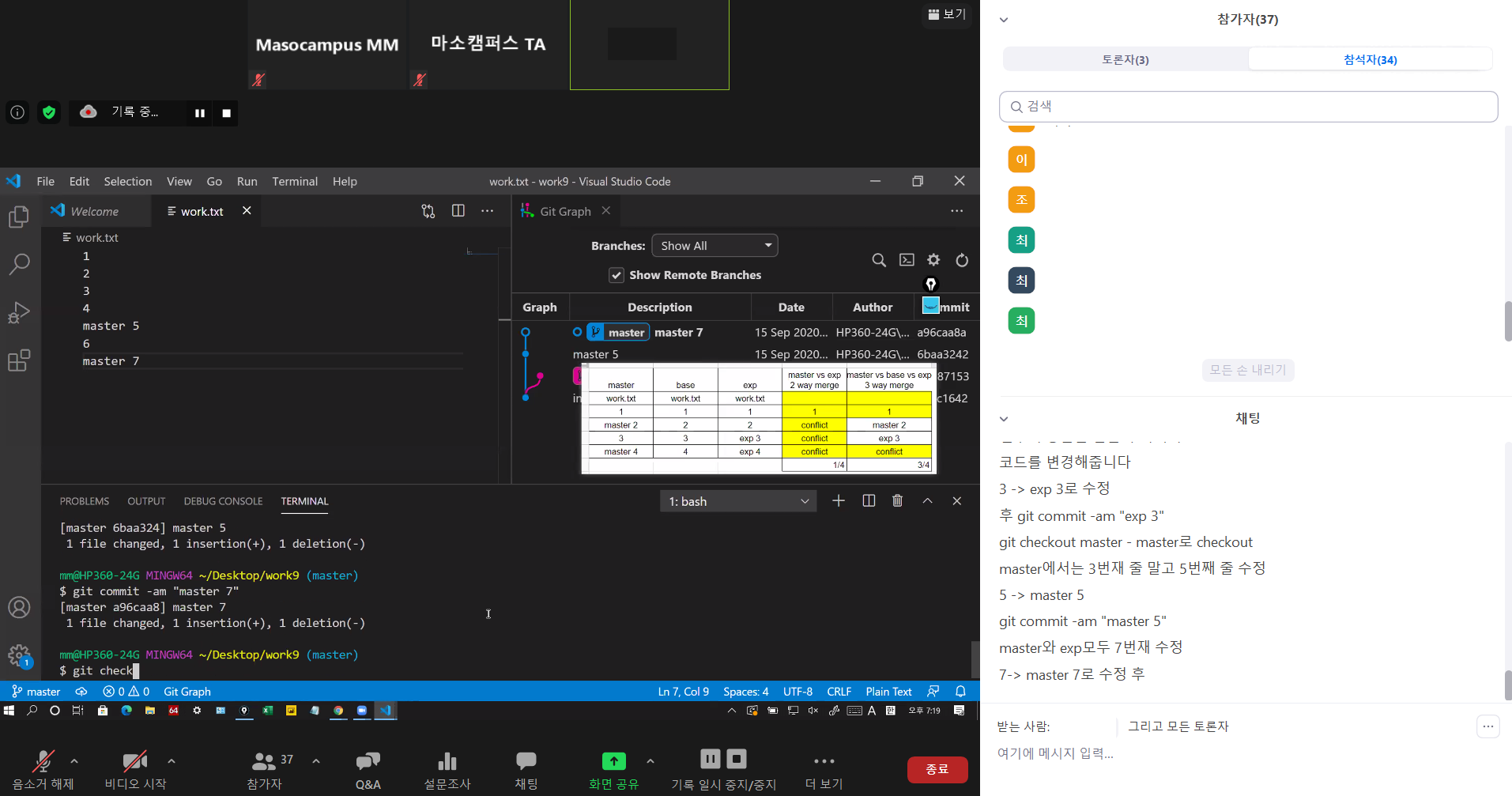Collapse the chat panel section

(x=1004, y=419)
